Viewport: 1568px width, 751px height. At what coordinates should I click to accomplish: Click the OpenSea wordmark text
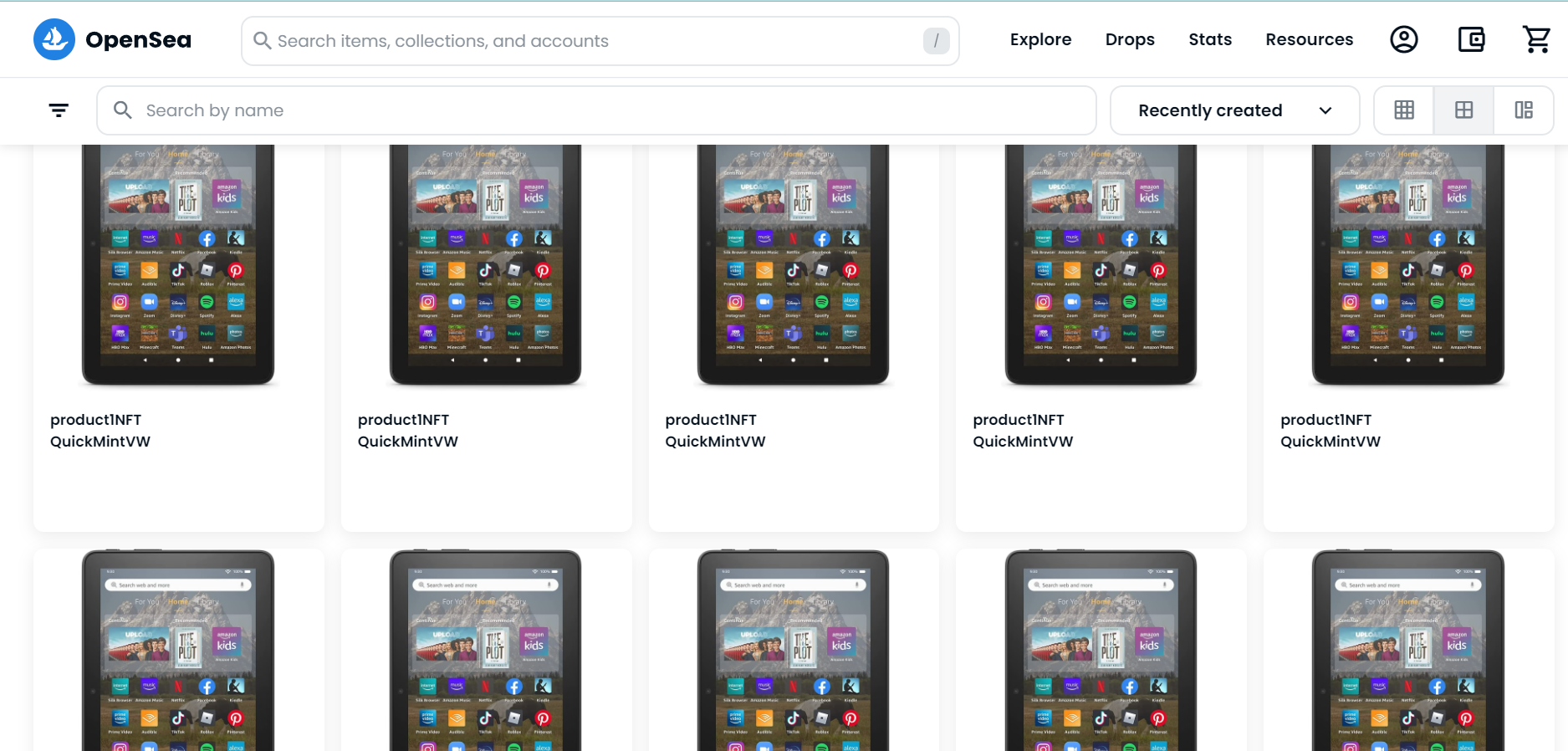coord(139,39)
